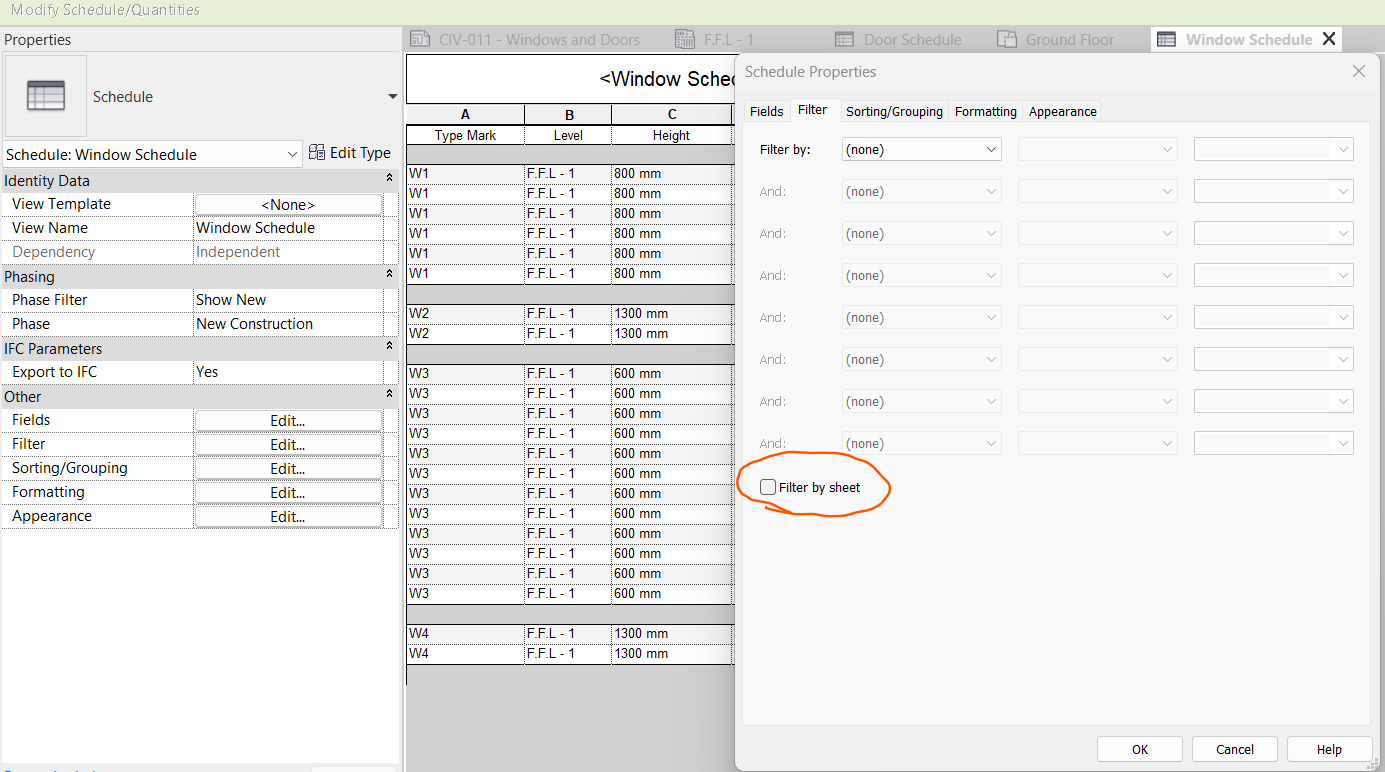This screenshot has height=772, width=1385.
Task: Click the Edit Type icon
Action: (317, 152)
